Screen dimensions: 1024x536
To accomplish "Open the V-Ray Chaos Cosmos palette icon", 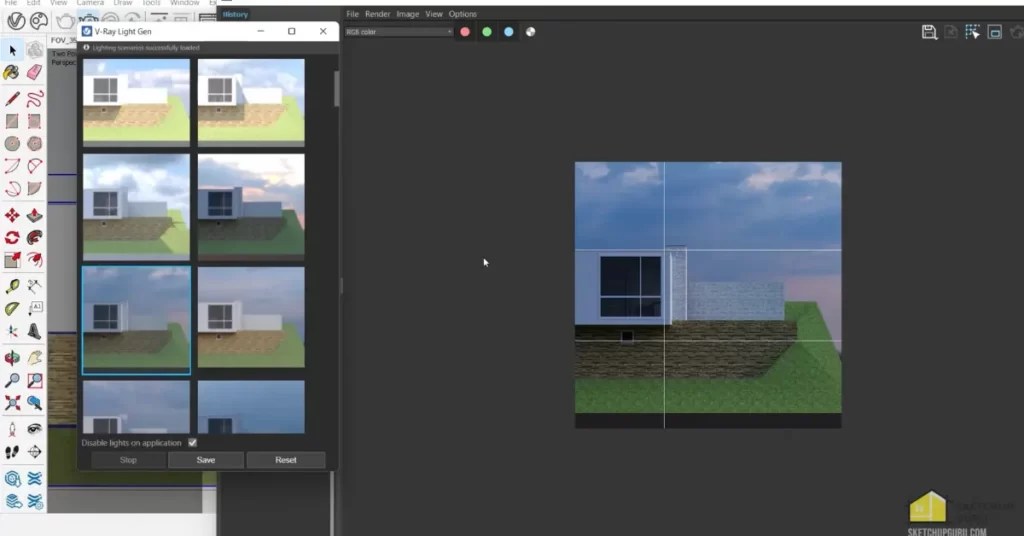I will (39, 21).
